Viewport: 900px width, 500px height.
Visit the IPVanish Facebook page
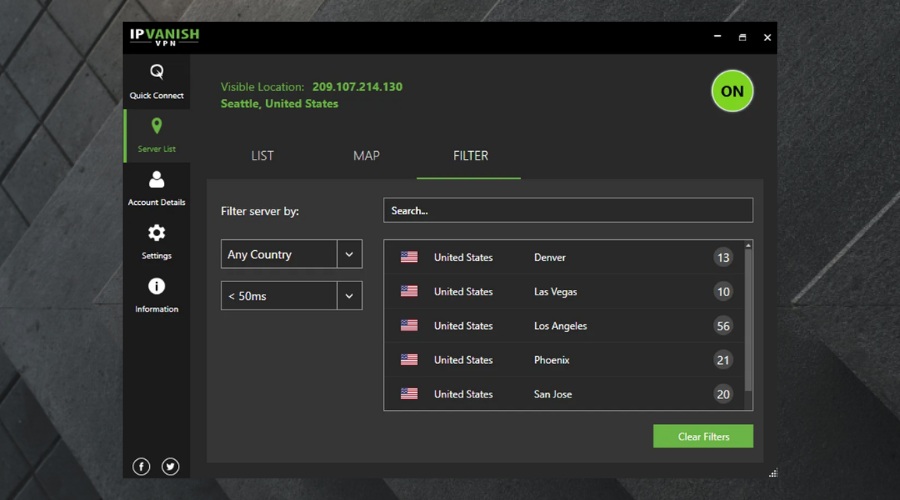(x=141, y=467)
